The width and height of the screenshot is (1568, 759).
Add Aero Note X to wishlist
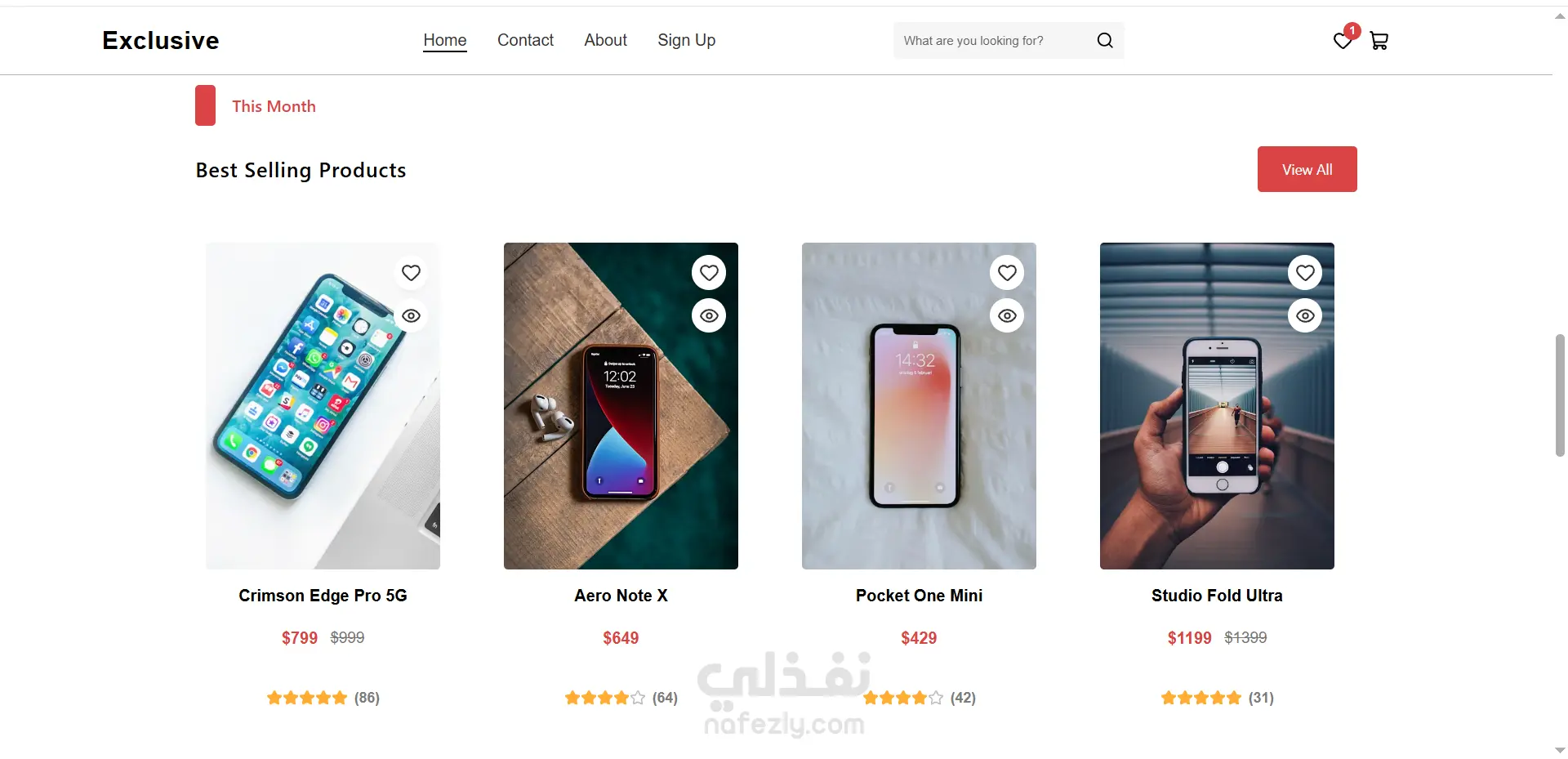tap(709, 272)
